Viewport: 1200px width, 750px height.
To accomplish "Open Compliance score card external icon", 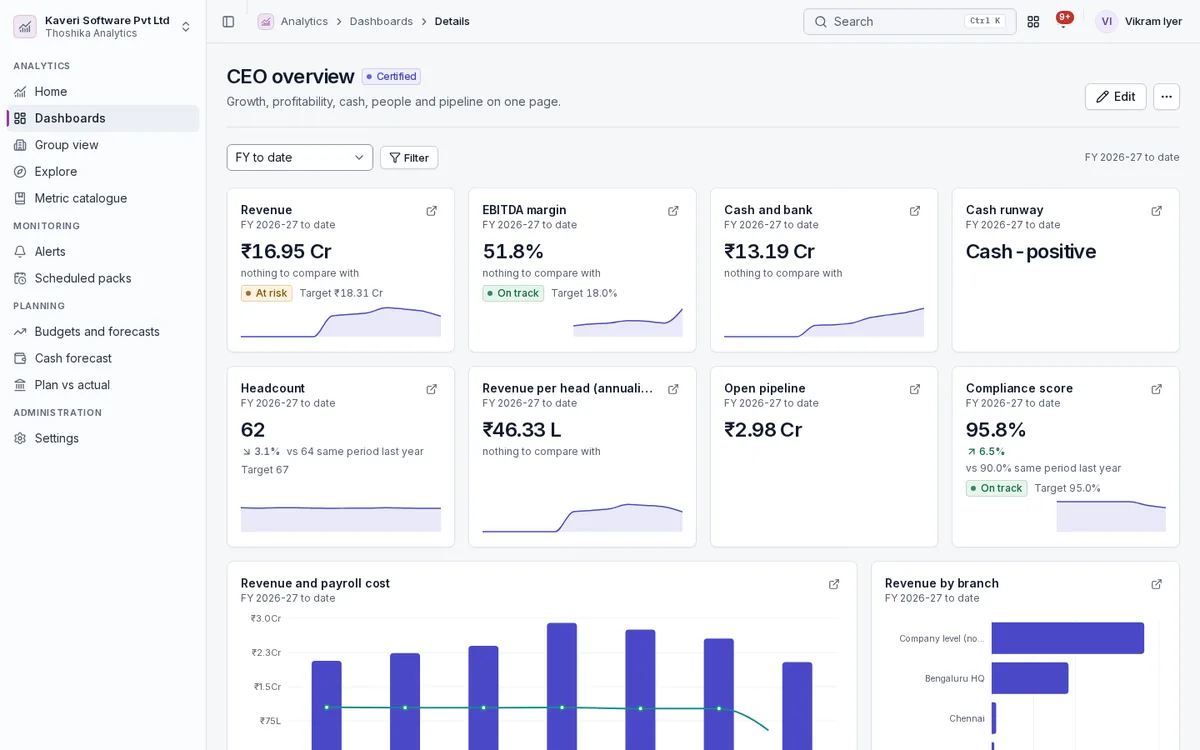I will click(x=1157, y=389).
